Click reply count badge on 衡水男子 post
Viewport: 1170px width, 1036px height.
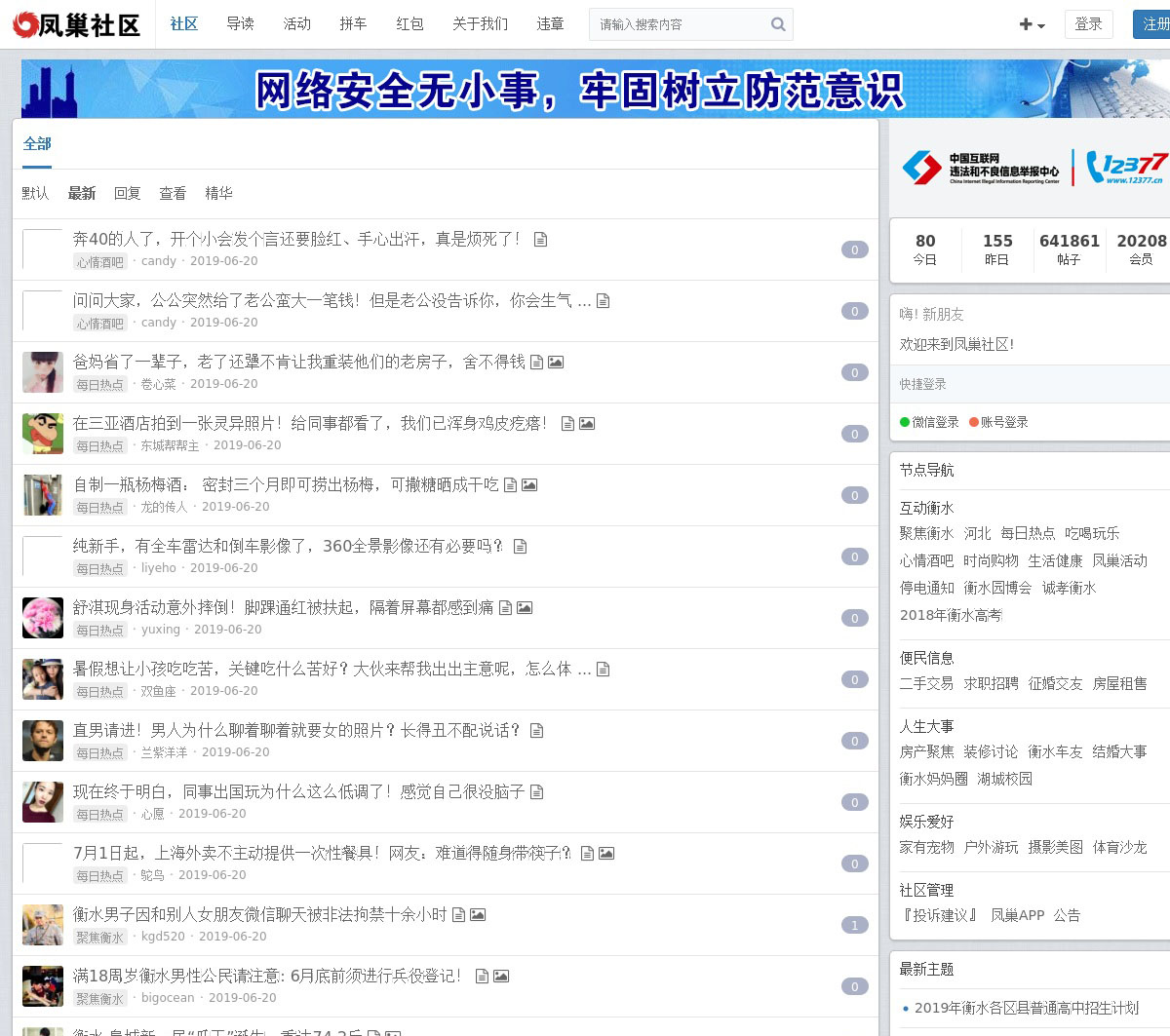click(854, 925)
